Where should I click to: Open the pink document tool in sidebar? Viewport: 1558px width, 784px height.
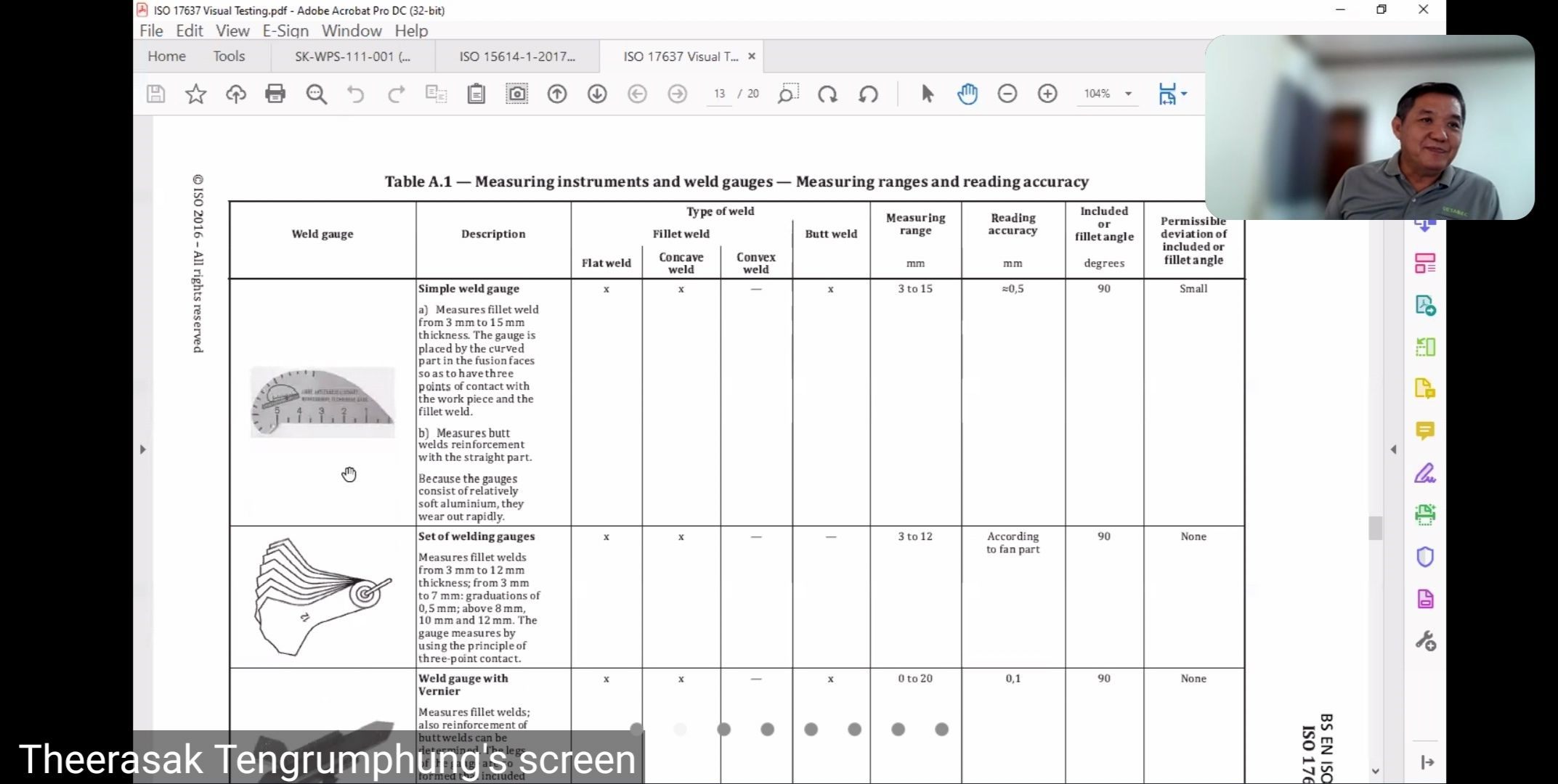(x=1425, y=600)
